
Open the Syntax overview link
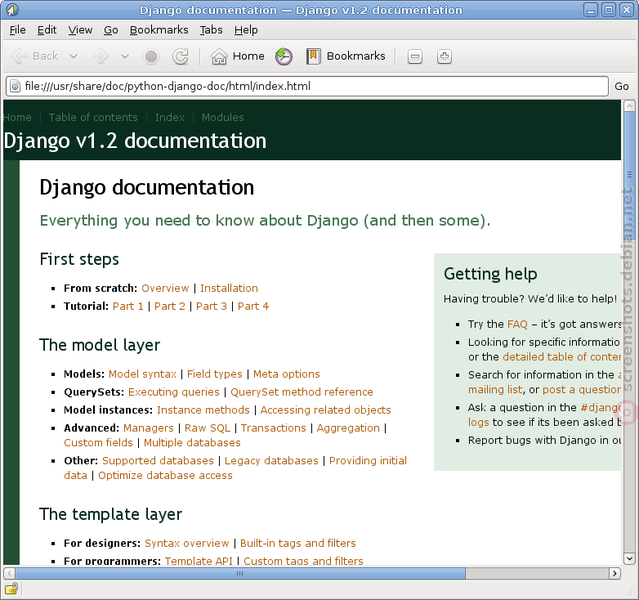pos(187,543)
